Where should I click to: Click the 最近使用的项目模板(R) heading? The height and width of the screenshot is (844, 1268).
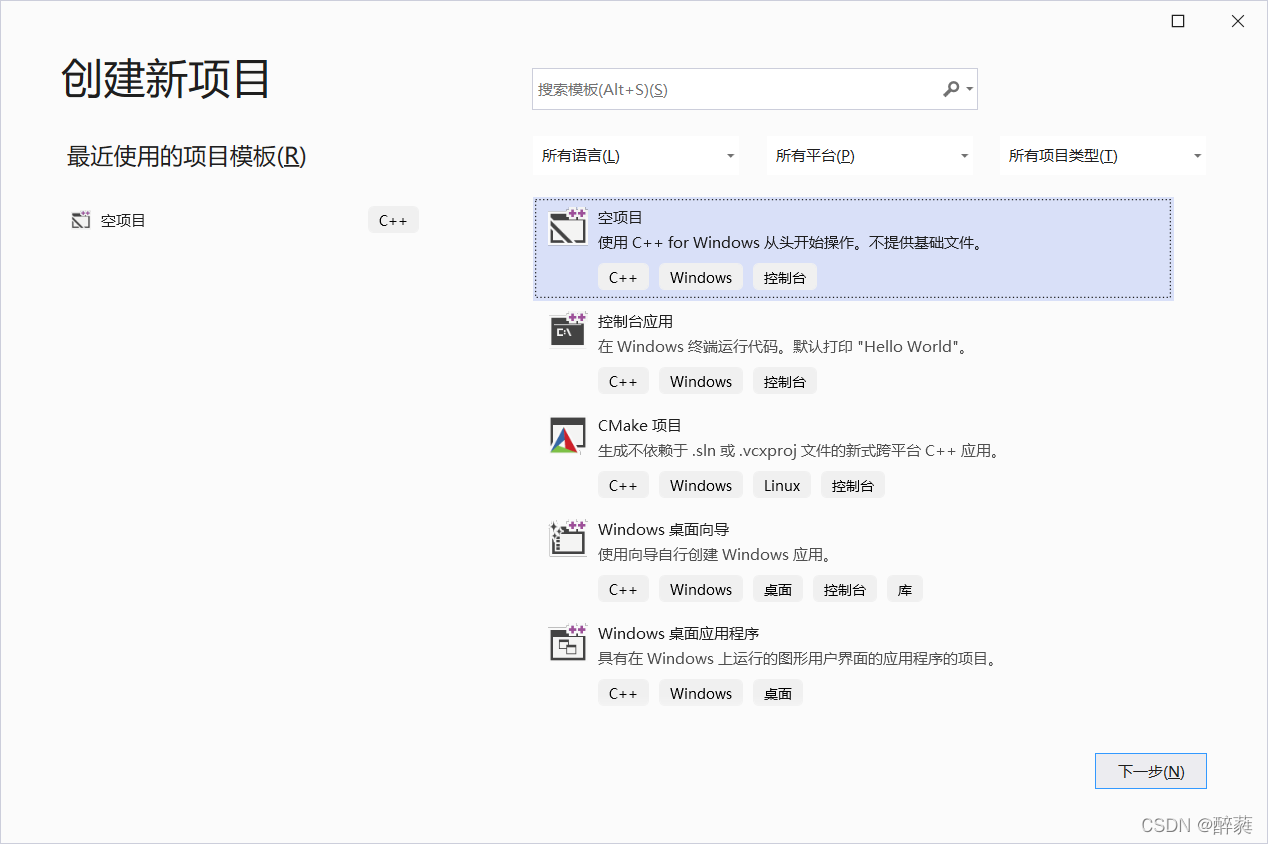click(x=186, y=156)
